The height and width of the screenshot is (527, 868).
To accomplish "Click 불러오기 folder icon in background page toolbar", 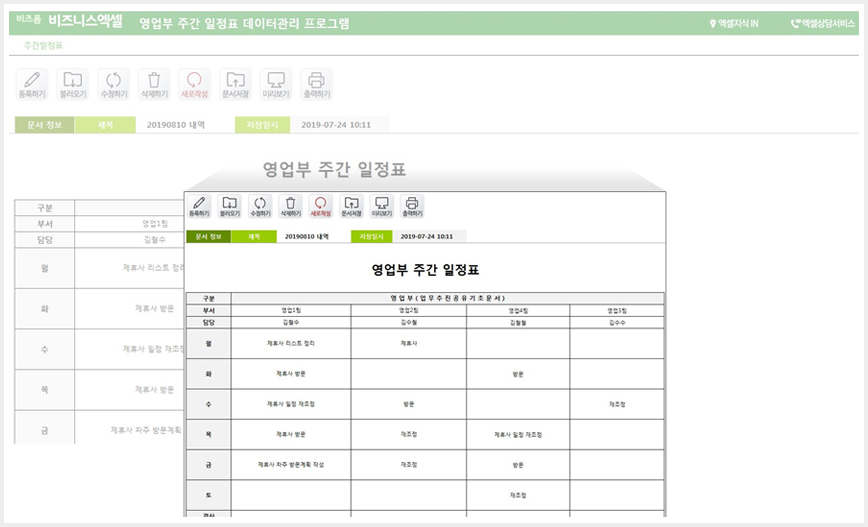I will (x=73, y=84).
